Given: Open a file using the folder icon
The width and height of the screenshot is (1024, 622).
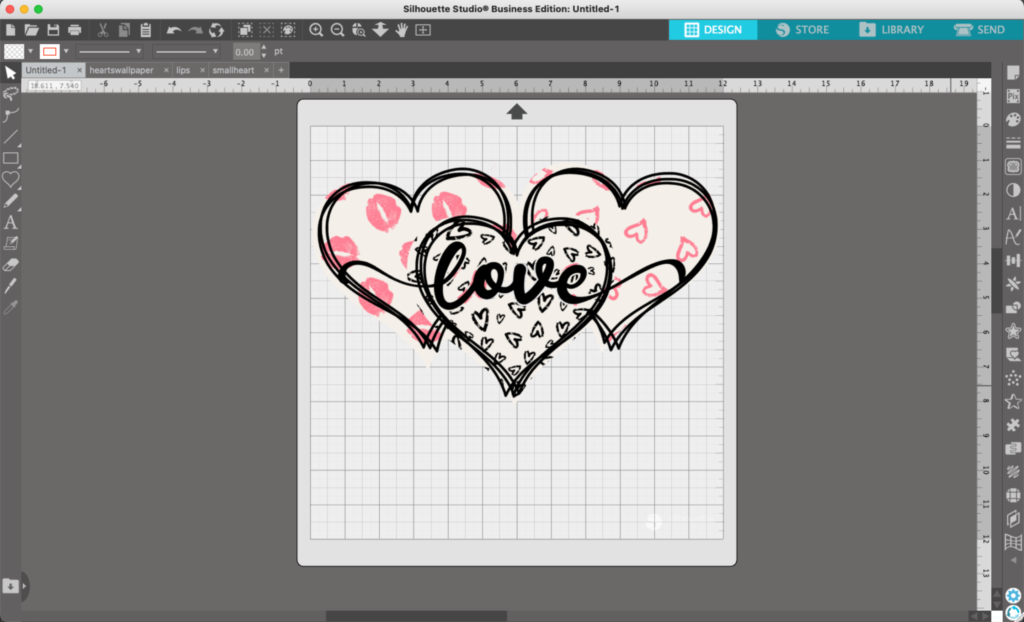Looking at the screenshot, I should 31,30.
